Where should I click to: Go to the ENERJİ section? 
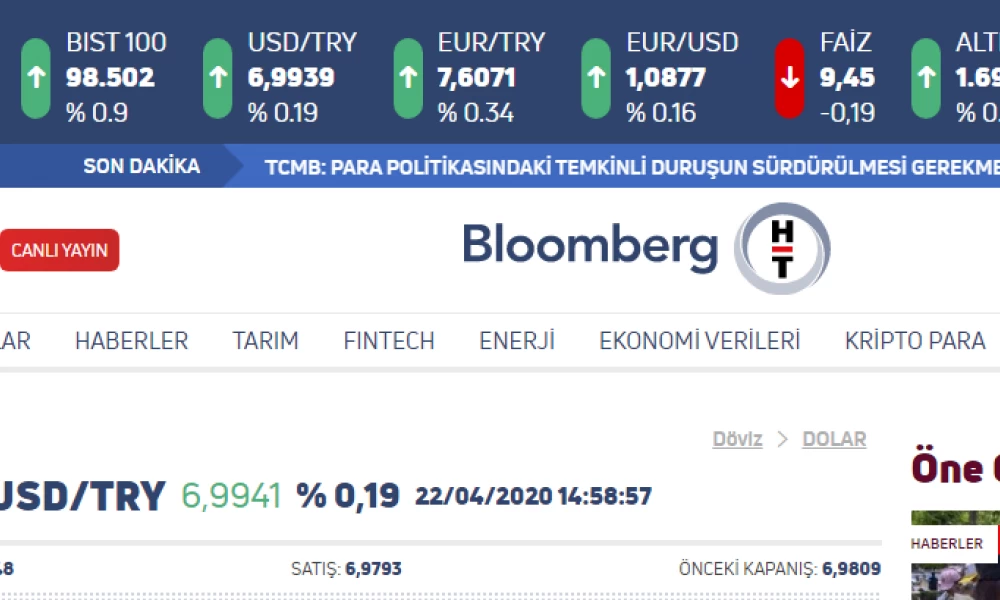pos(516,341)
